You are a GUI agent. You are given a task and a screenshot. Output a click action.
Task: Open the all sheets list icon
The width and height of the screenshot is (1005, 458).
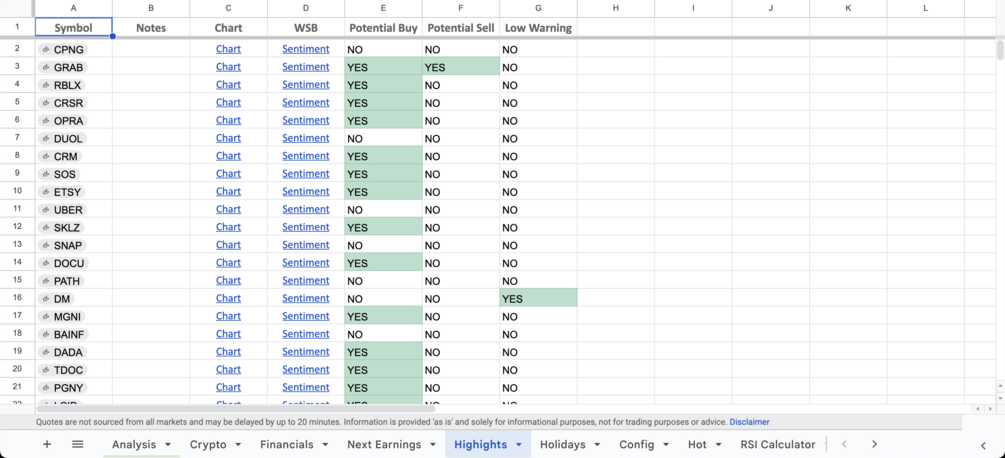78,444
